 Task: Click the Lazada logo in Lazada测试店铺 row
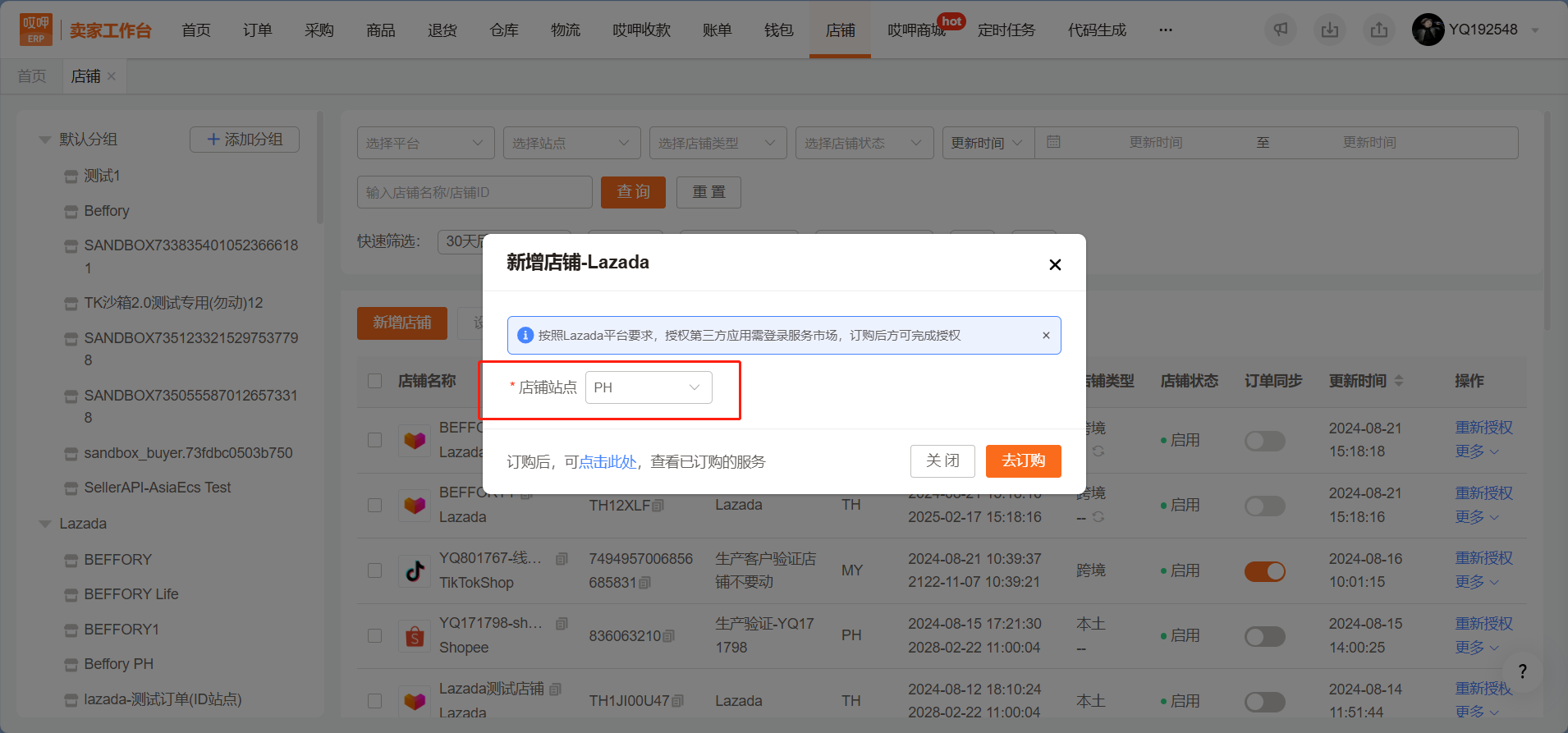tap(415, 701)
